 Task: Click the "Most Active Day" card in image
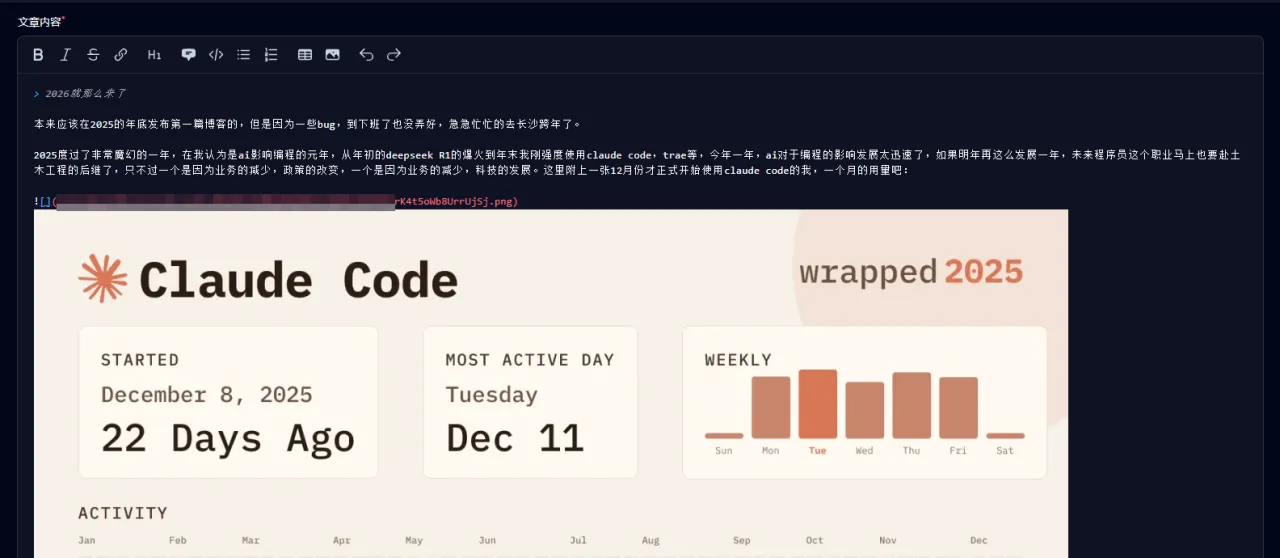pyautogui.click(x=530, y=402)
